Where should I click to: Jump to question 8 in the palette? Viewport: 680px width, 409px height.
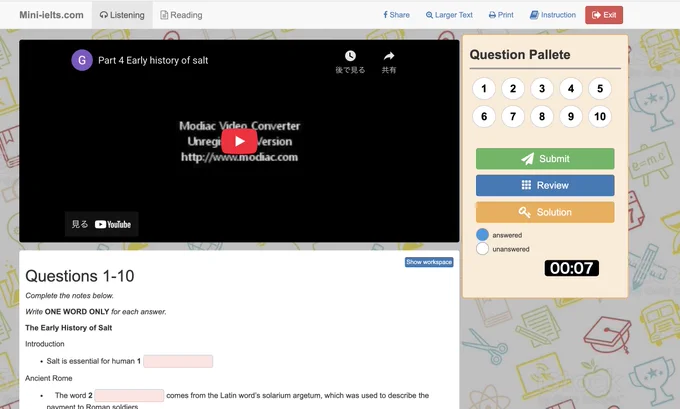[542, 116]
